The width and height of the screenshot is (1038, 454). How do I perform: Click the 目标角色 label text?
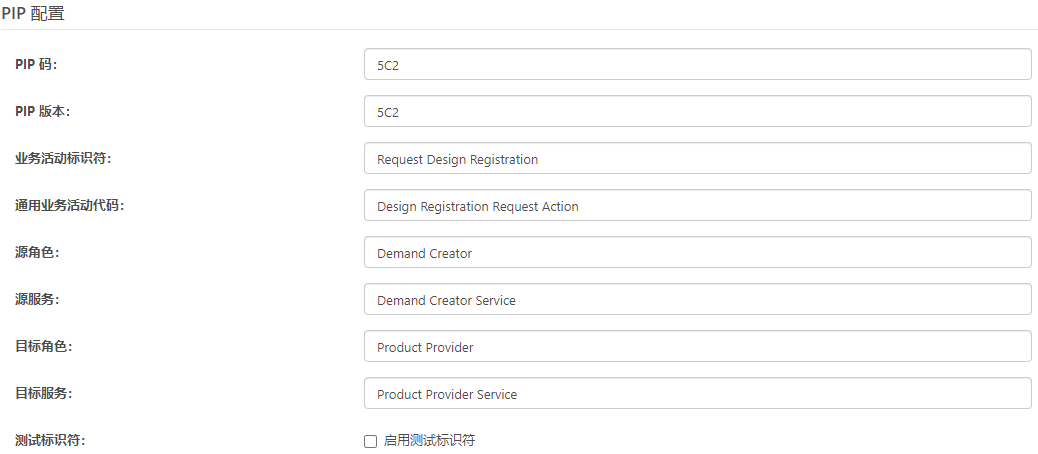(43, 347)
